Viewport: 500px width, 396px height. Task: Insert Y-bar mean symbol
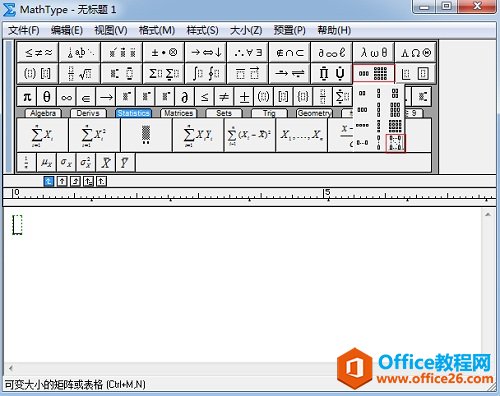(125, 163)
